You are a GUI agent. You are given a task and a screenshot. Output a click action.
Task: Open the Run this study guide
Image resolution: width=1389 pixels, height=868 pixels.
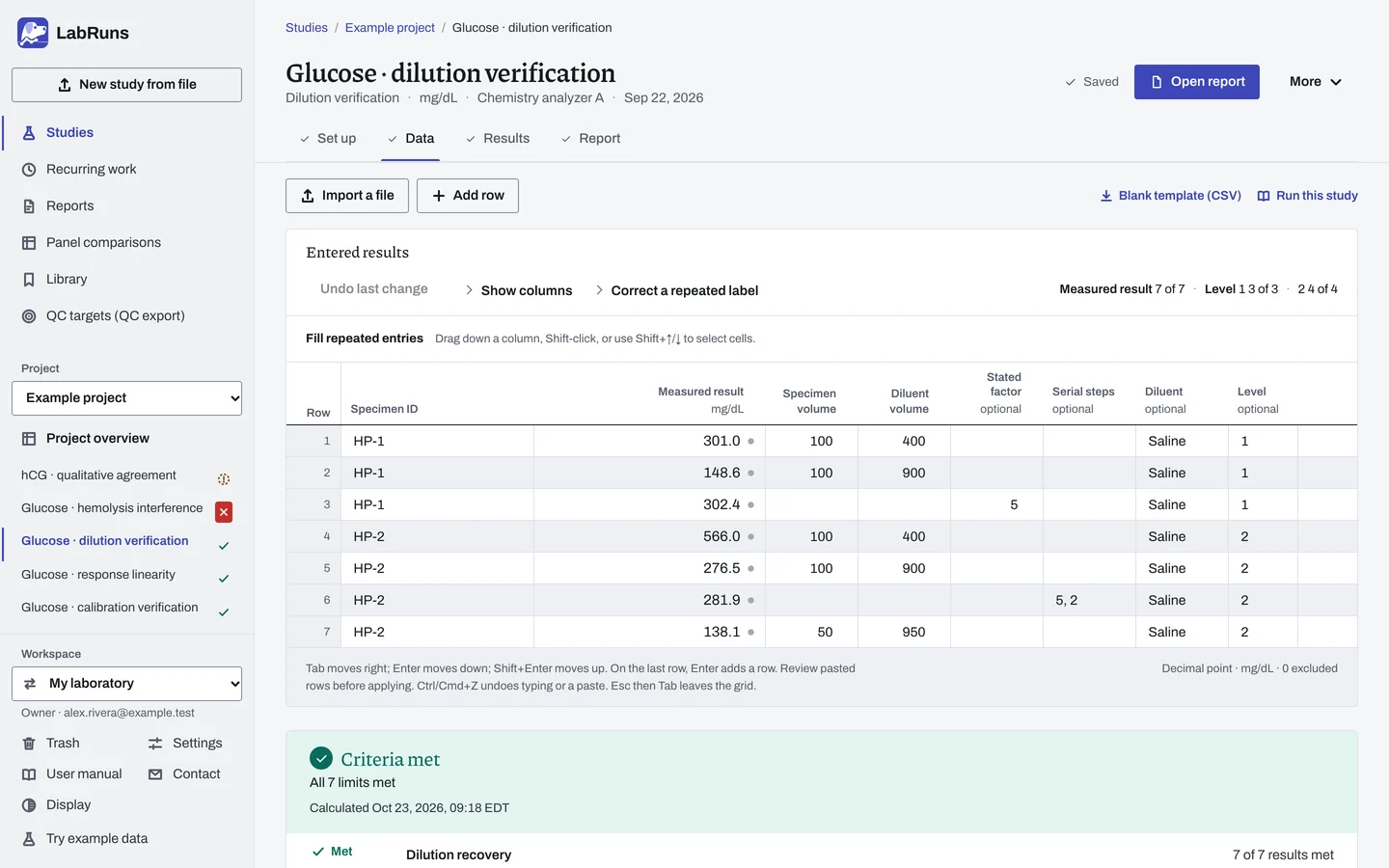point(1308,196)
